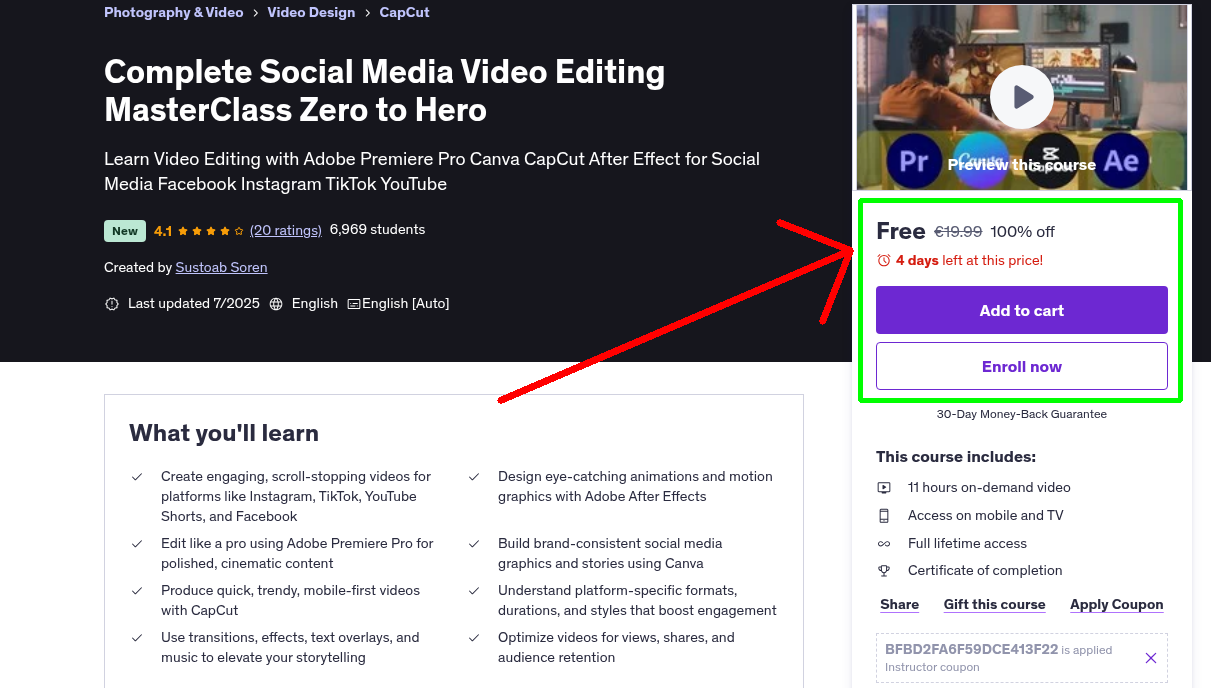Click the globe language icon
This screenshot has height=688, width=1211.
pyautogui.click(x=276, y=304)
